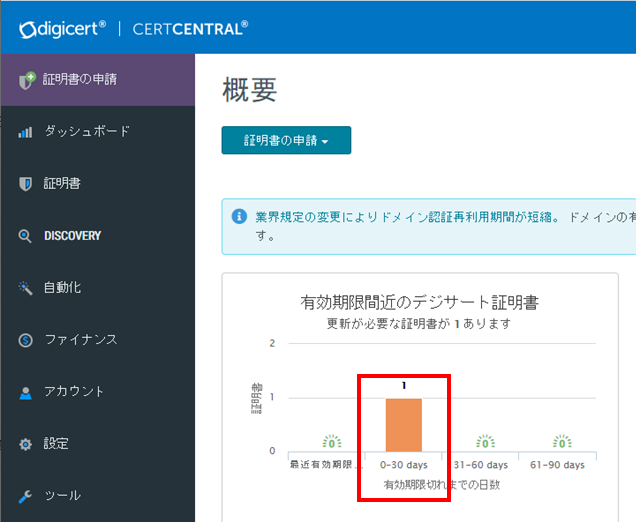Click the shield icon for 証明書
This screenshot has width=636, height=522.
(x=26, y=184)
